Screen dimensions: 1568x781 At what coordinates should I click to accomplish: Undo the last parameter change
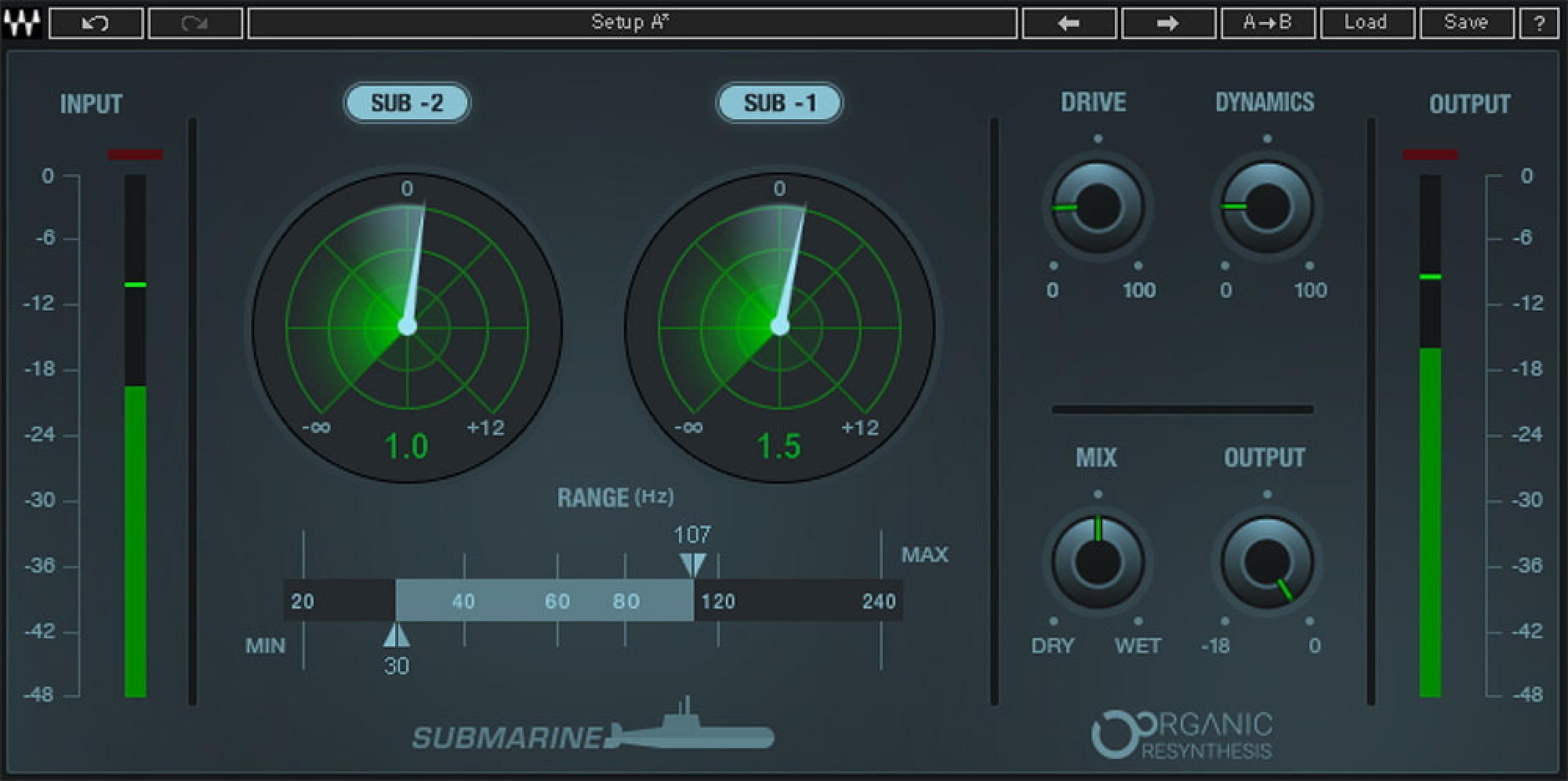[x=95, y=22]
